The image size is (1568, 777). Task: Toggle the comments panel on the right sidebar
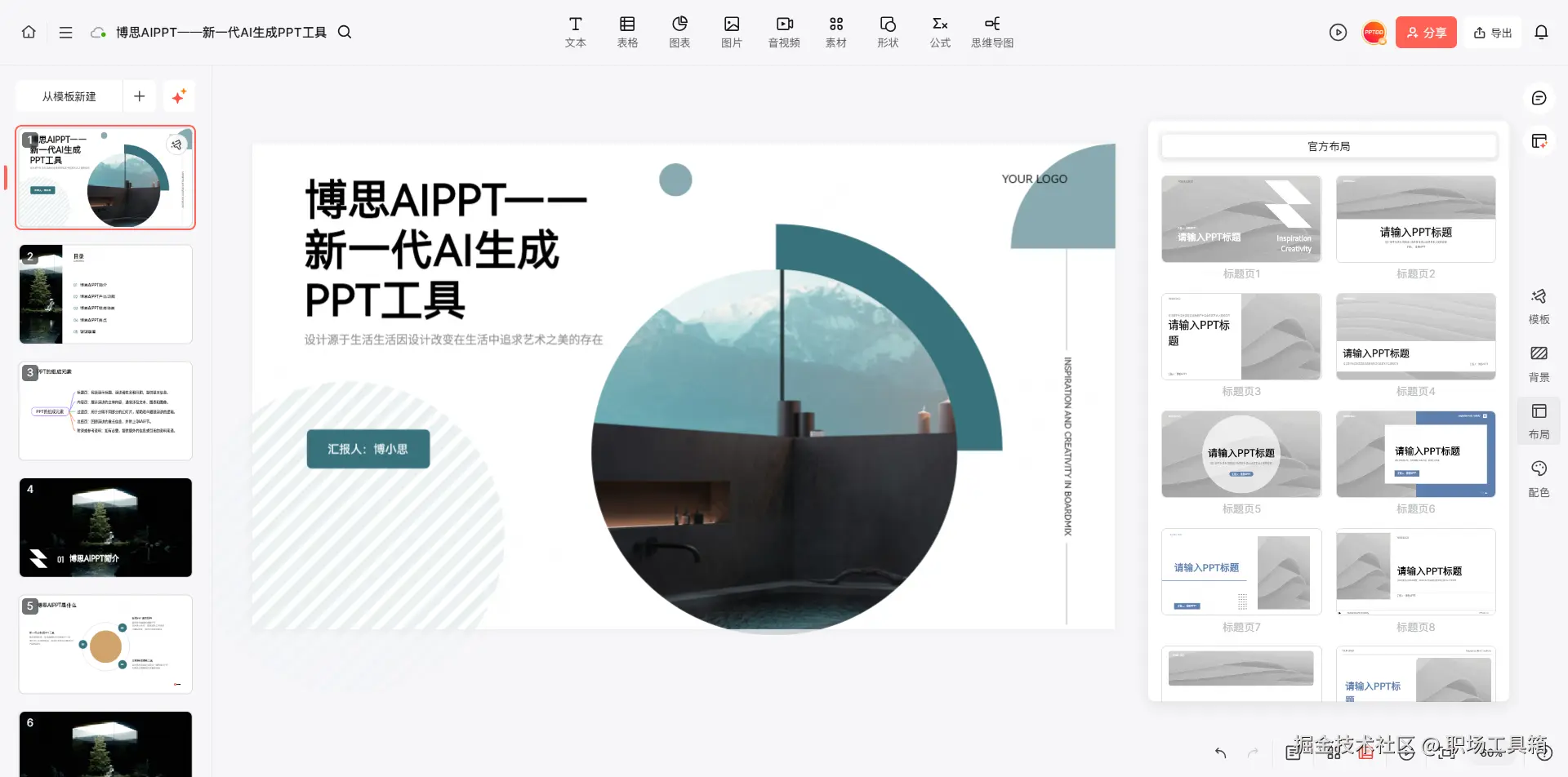[x=1539, y=97]
